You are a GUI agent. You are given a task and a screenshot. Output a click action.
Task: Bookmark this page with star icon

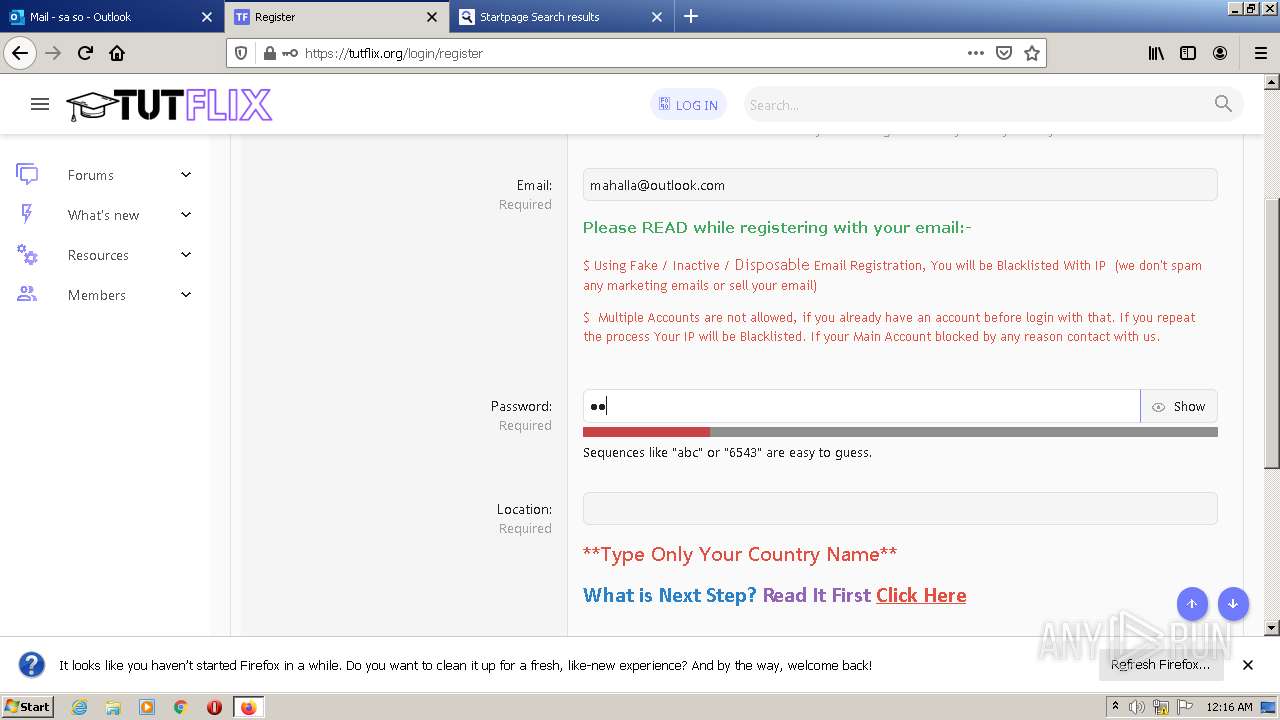tap(1032, 53)
